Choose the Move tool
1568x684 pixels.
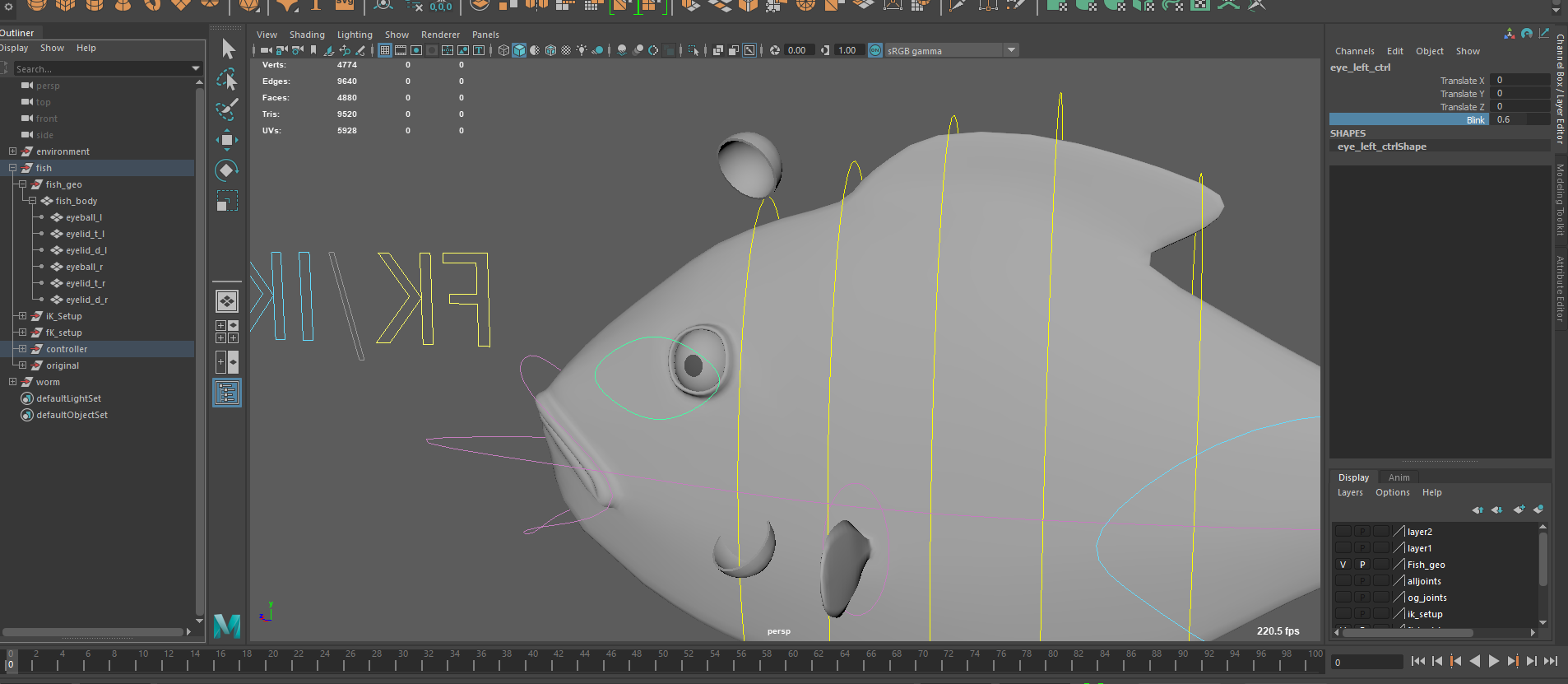coord(227,140)
